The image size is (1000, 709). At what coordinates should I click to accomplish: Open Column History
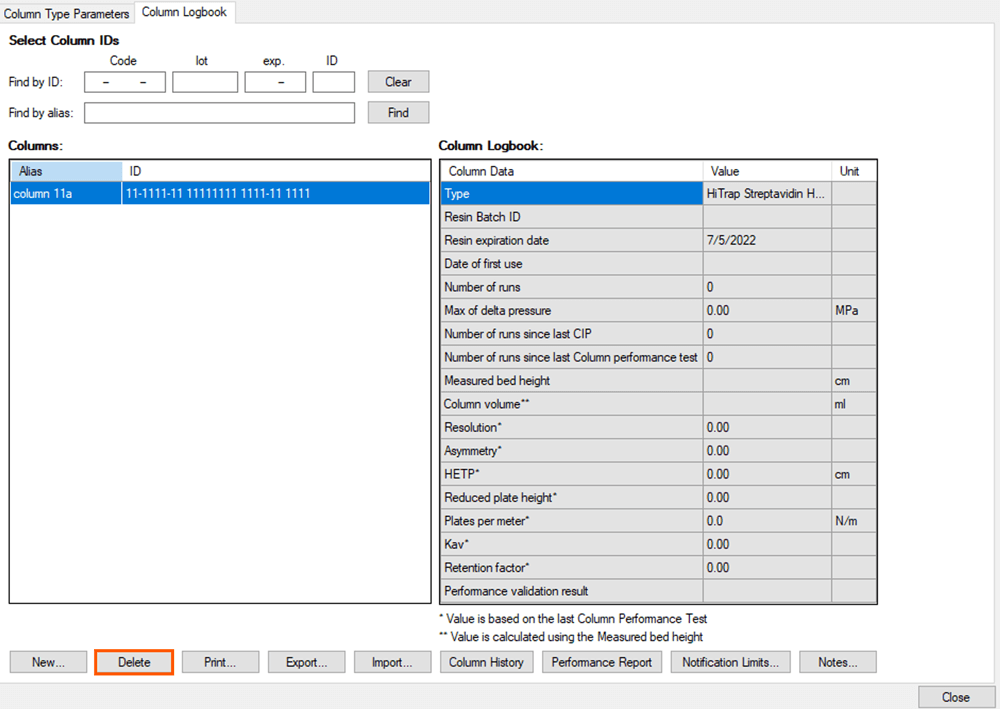tap(486, 662)
